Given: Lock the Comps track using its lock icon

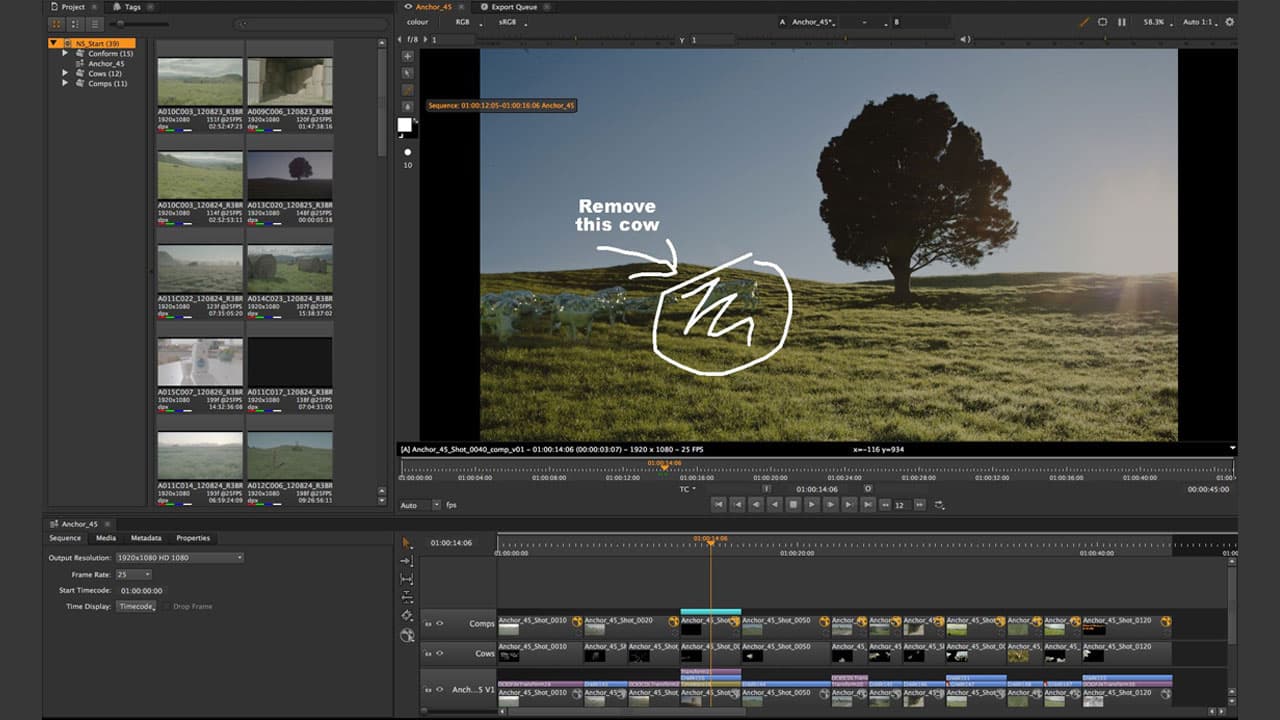Looking at the screenshot, I should point(428,623).
